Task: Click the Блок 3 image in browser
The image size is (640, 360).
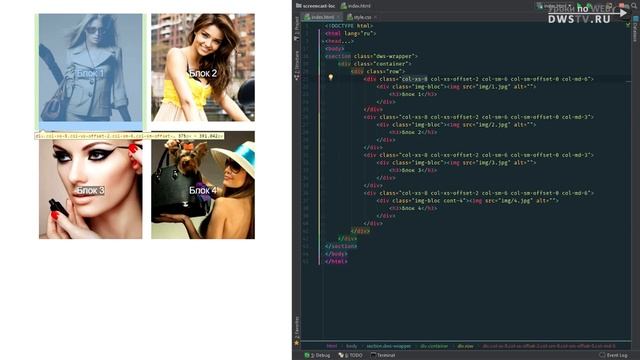Action: coord(91,185)
